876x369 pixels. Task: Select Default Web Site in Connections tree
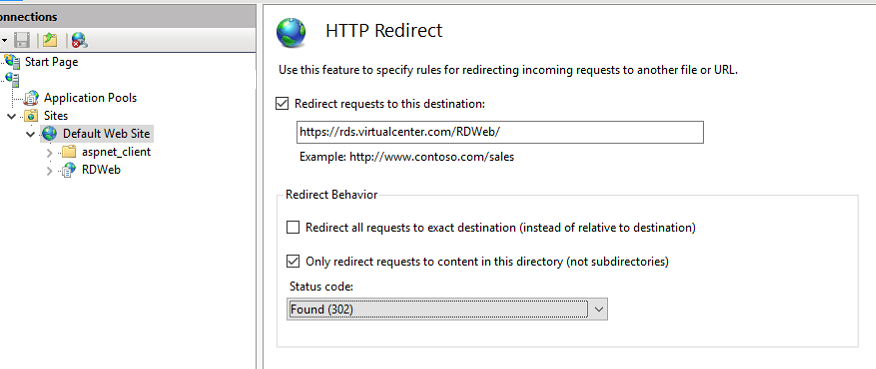106,134
